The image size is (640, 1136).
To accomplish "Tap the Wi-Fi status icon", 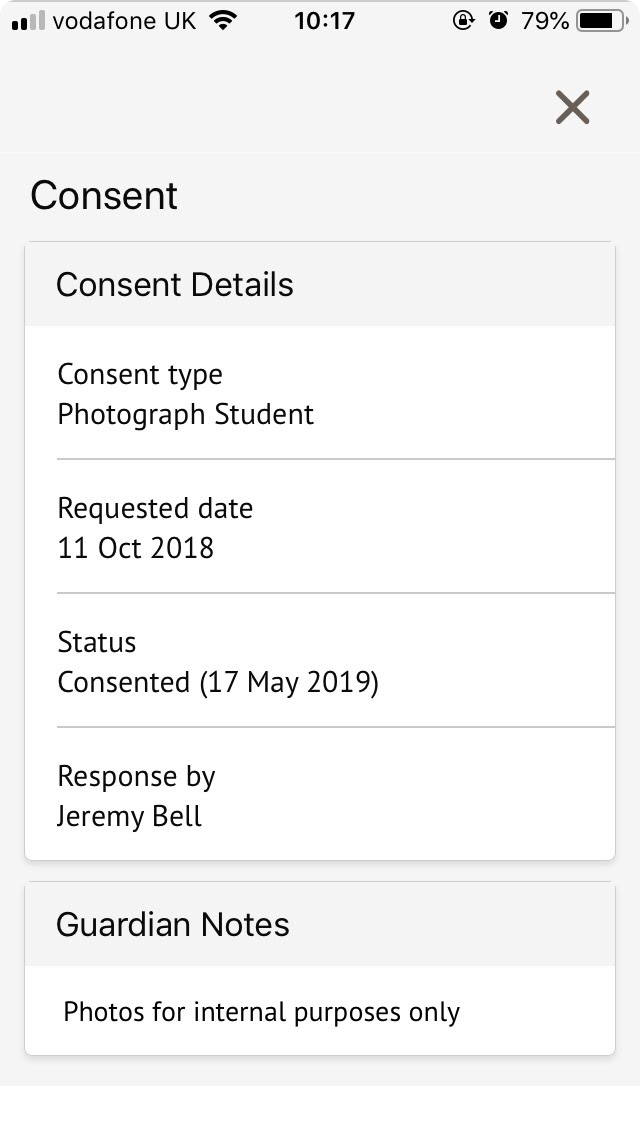I will click(225, 21).
